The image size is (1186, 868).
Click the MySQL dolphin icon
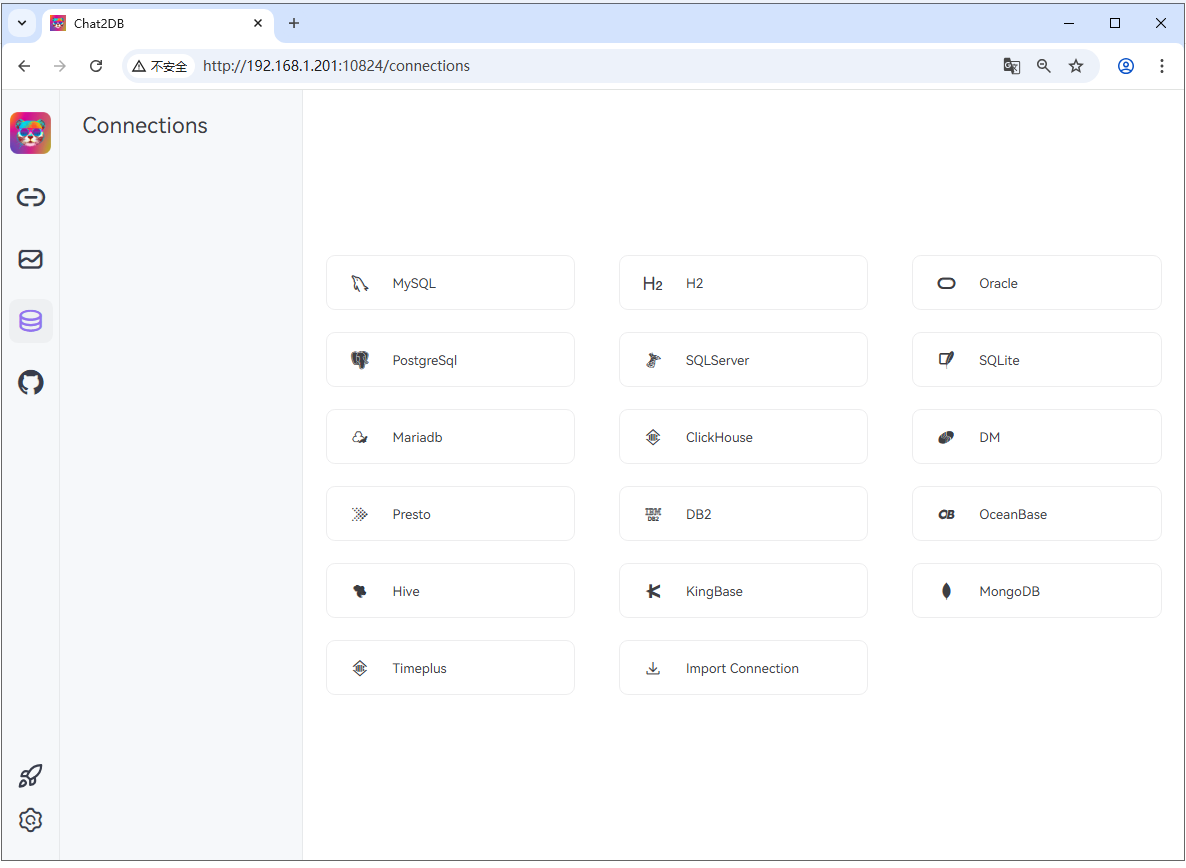tap(360, 284)
